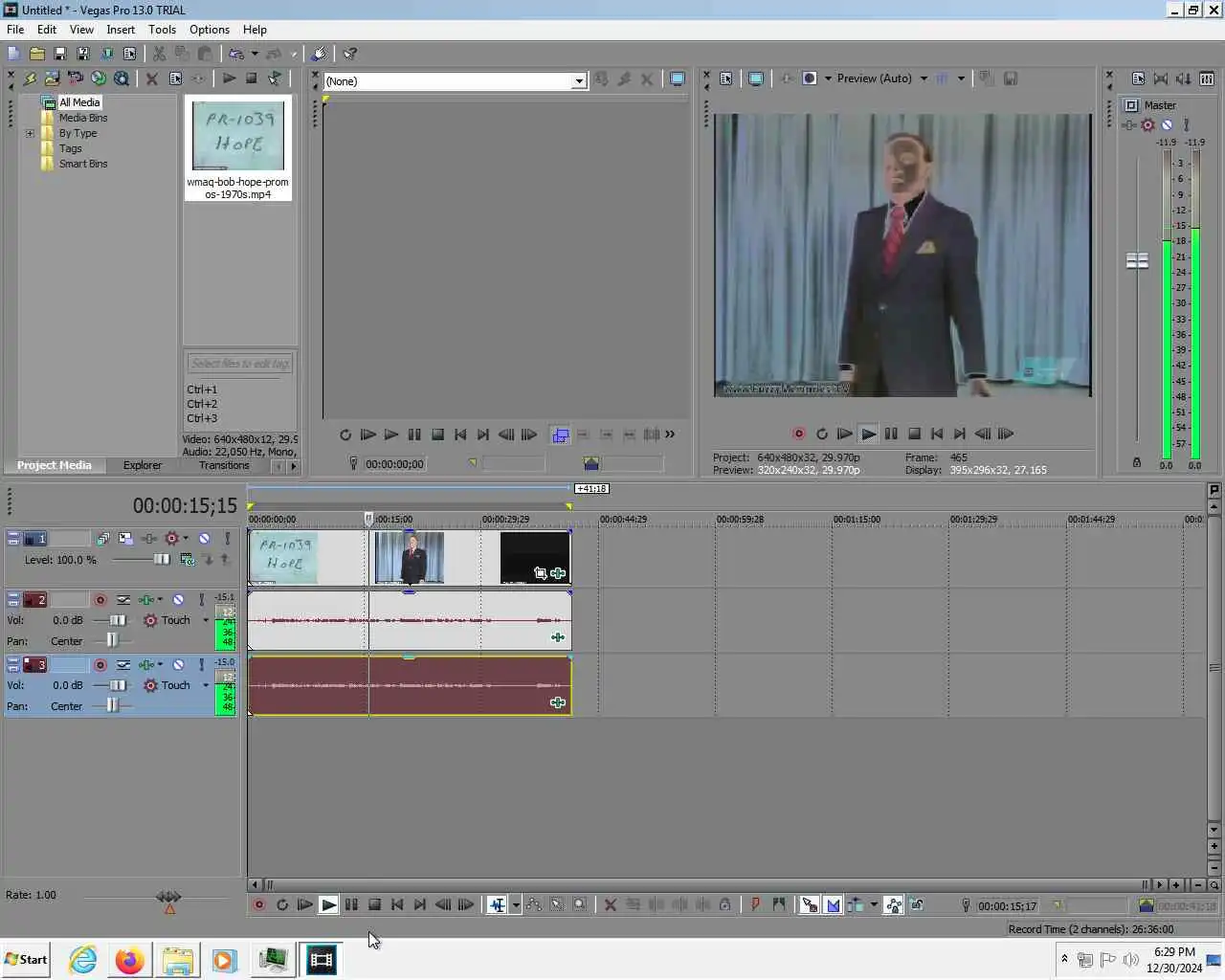Viewport: 1225px width, 980px height.
Task: Open Touch automation dropdown on track 3
Action: (206, 685)
